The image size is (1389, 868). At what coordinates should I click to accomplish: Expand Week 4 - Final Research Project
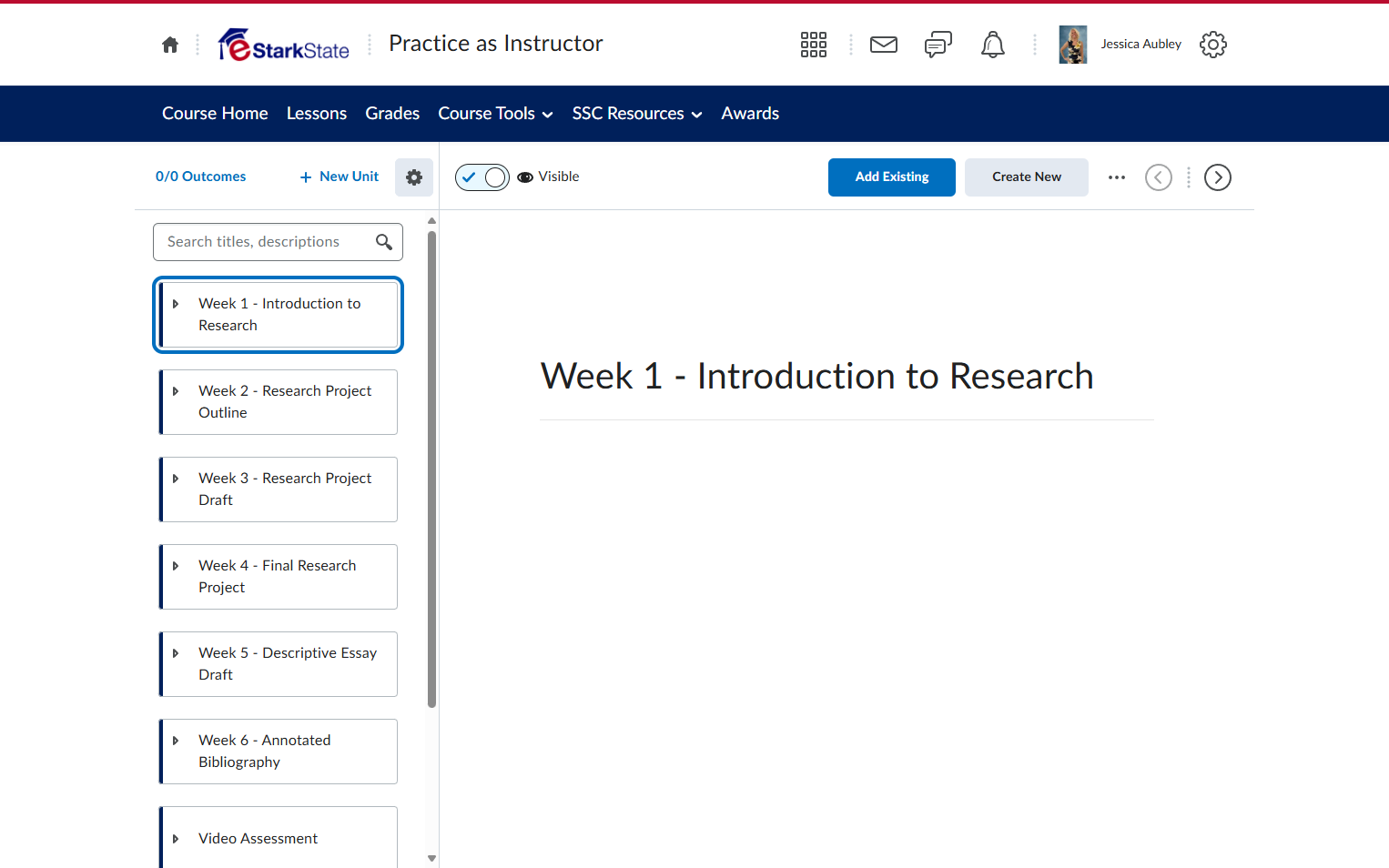(176, 566)
